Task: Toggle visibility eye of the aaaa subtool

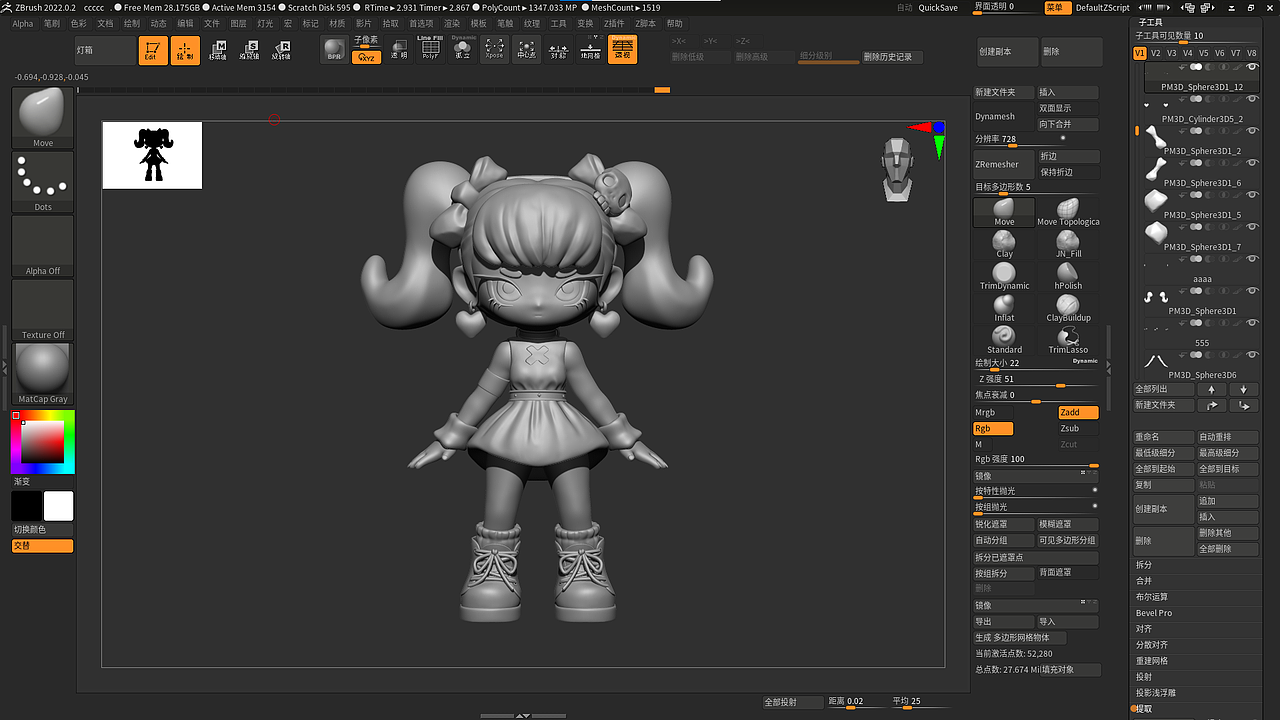Action: 1252,259
